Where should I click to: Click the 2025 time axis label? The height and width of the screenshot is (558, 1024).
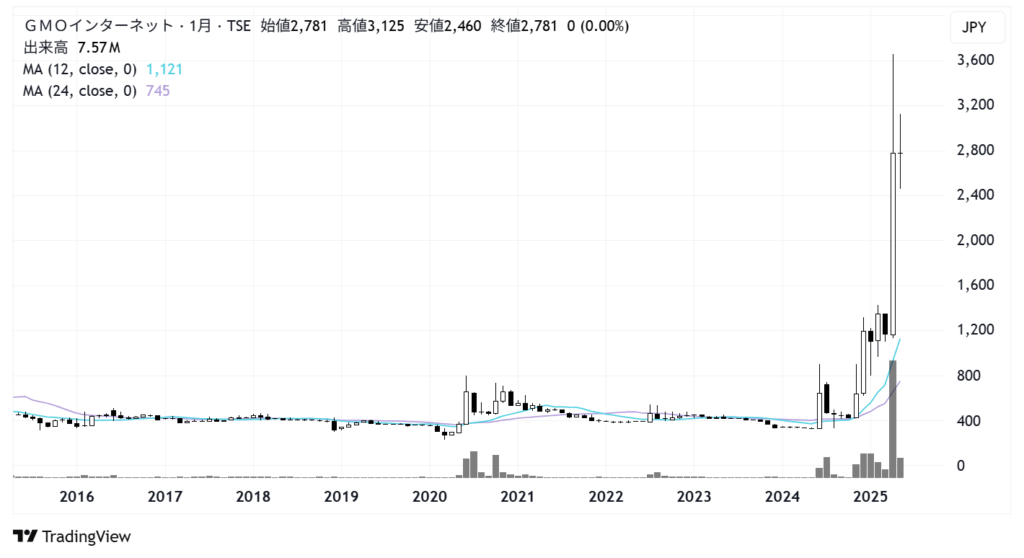coord(870,497)
